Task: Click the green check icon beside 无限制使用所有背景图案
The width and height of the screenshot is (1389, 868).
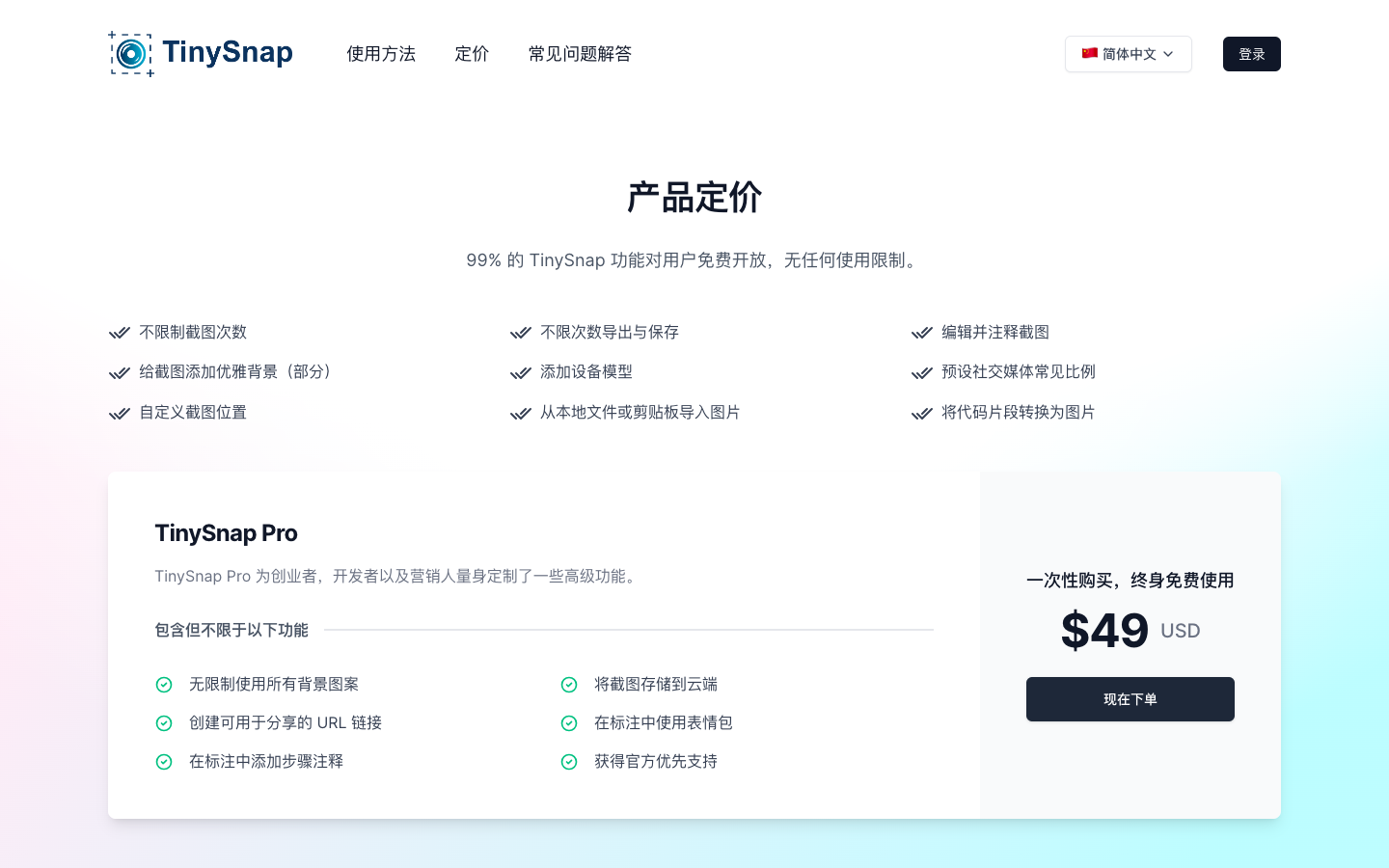Action: (164, 685)
